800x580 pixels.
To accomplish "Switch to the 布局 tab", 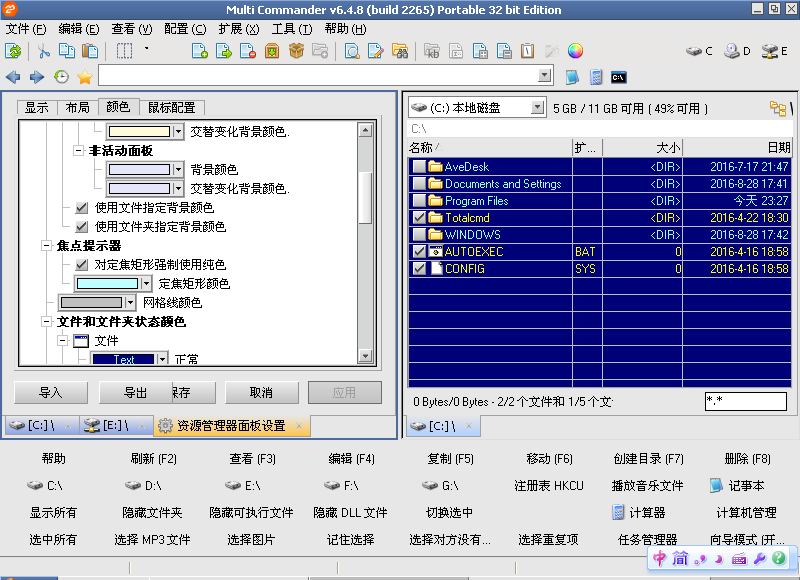I will [78, 108].
